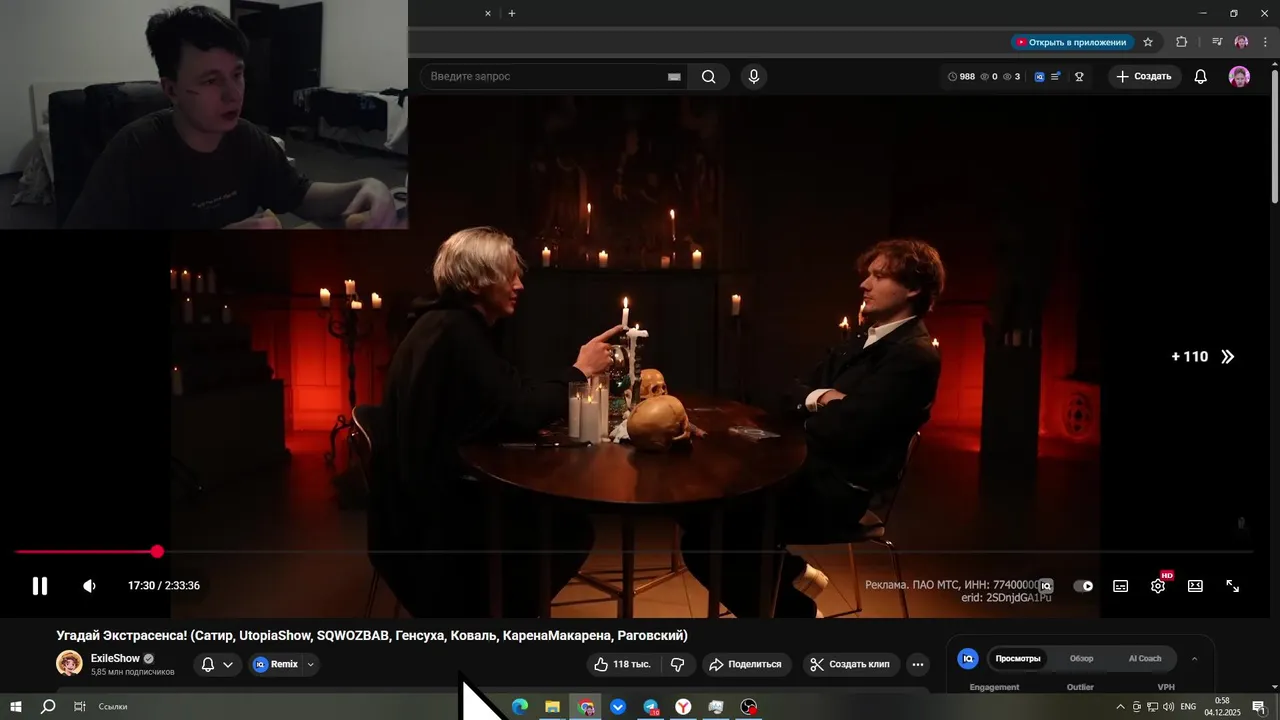Enter fullscreen mode in player
Image resolution: width=1280 pixels, height=720 pixels.
tap(1233, 586)
